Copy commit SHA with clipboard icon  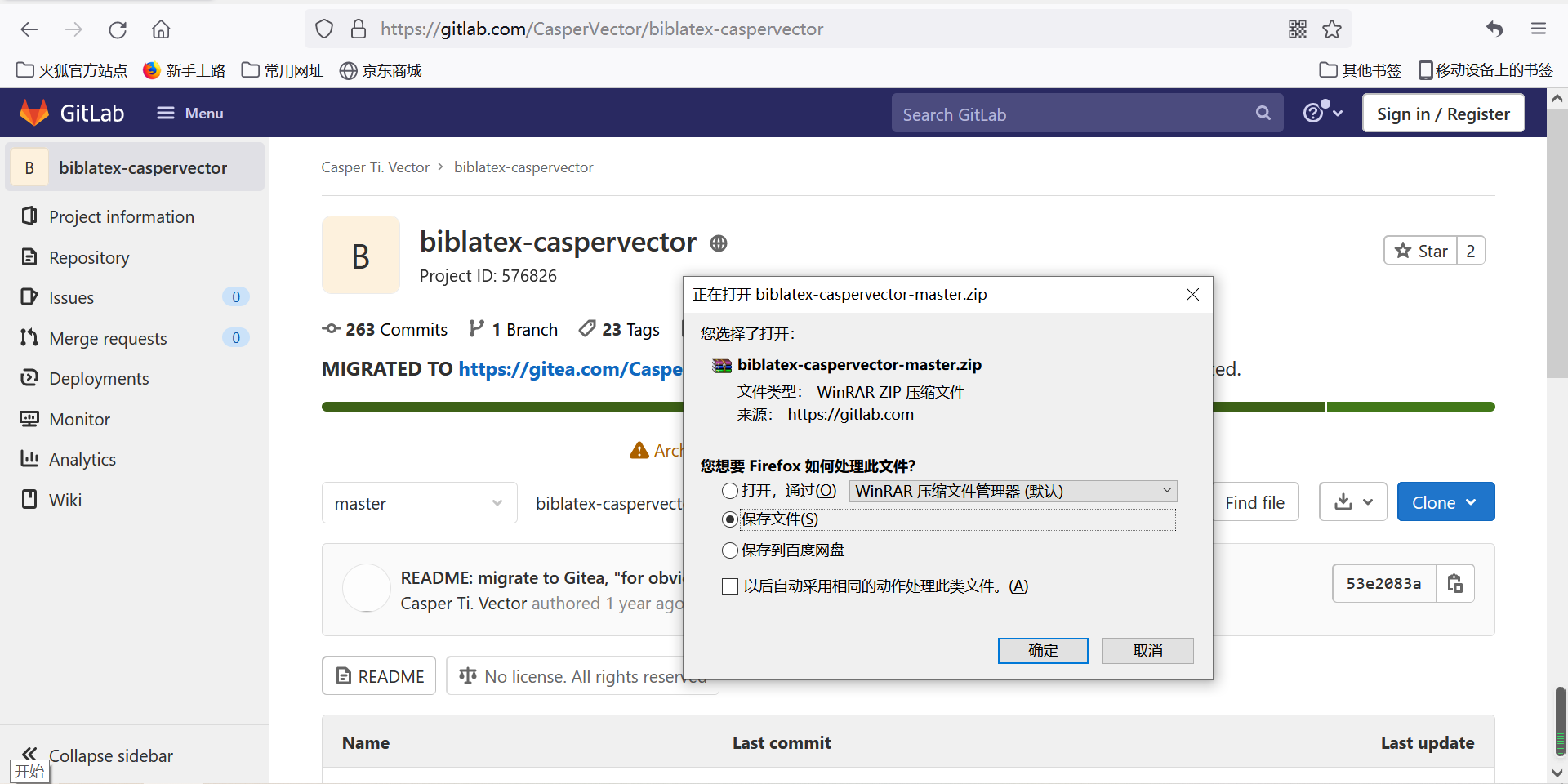pos(1454,583)
